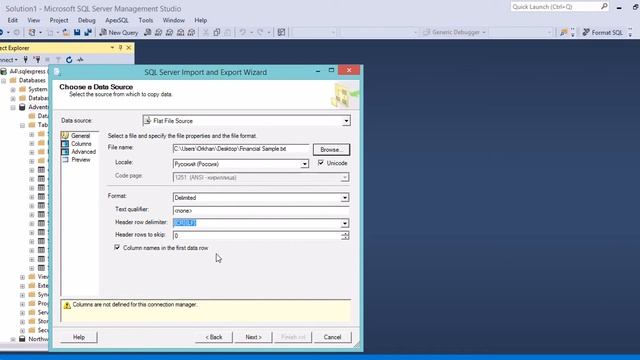Open the Tools menu
The width and height of the screenshot is (640, 360).
click(146, 20)
